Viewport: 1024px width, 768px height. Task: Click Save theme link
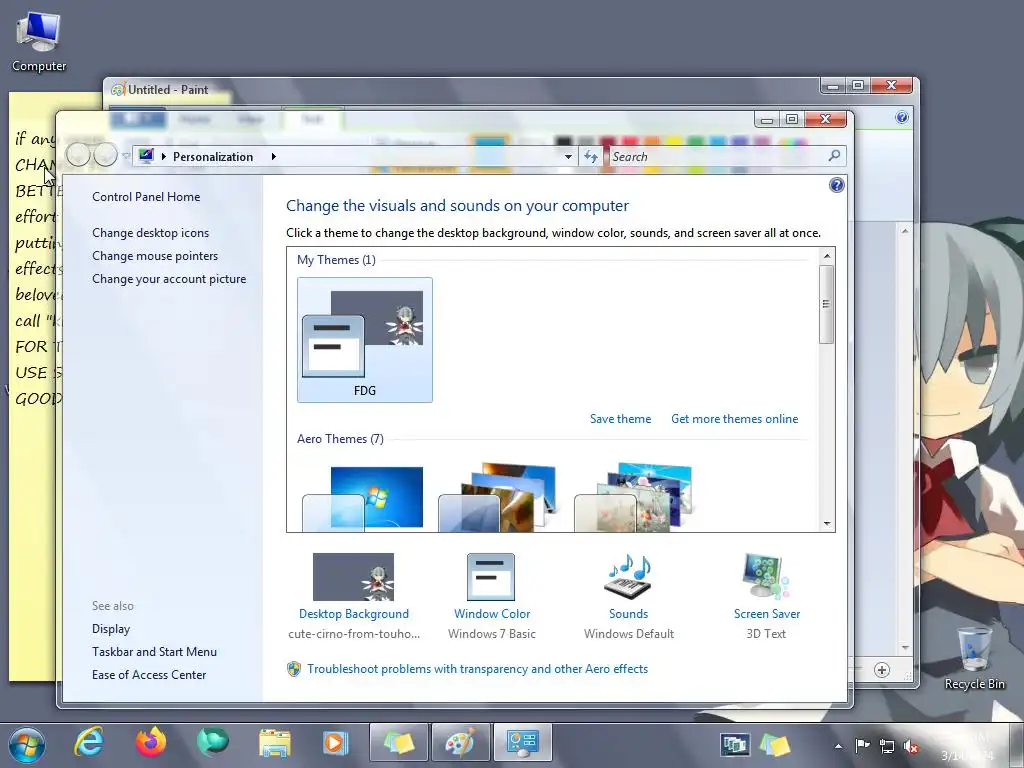(x=620, y=419)
